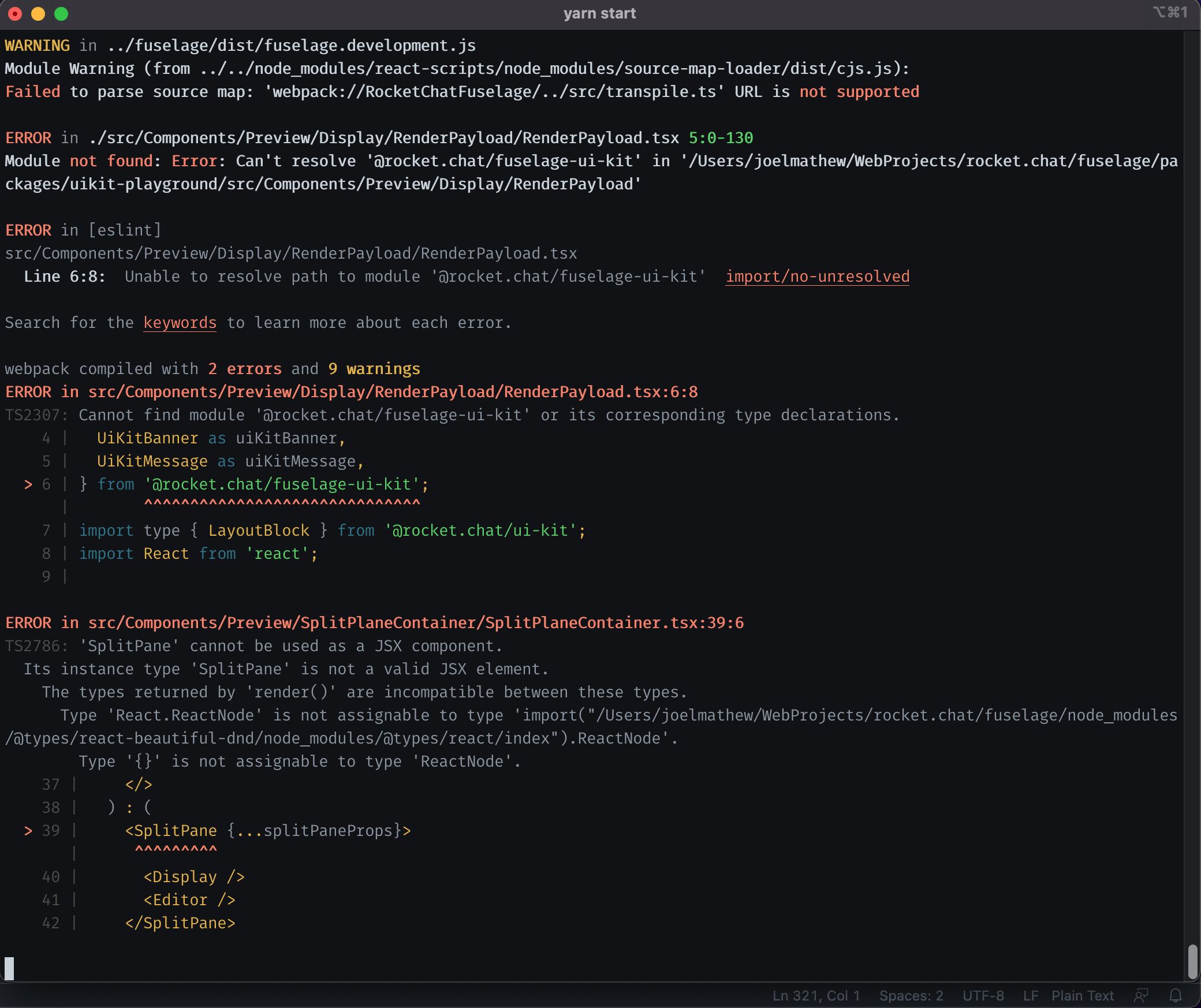The width and height of the screenshot is (1201, 1008).
Task: Open the "import/no-unresolved" rule link
Action: click(816, 277)
